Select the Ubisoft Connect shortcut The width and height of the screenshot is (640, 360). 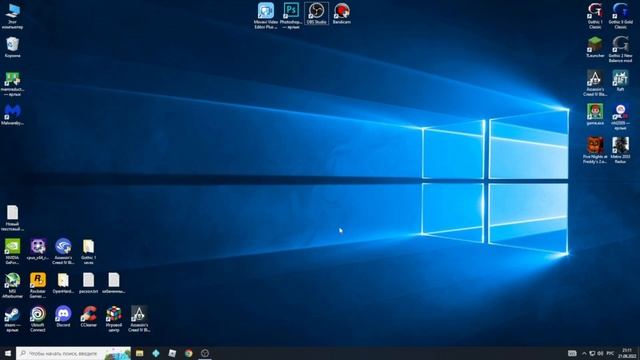38,319
